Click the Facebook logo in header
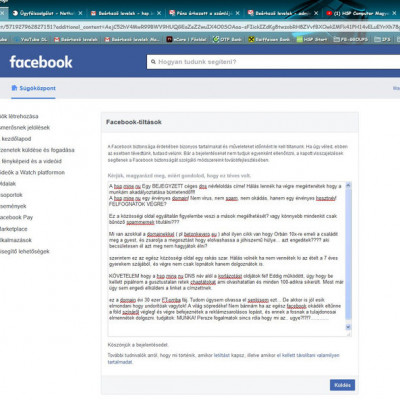The height and width of the screenshot is (400, 400). [41, 62]
